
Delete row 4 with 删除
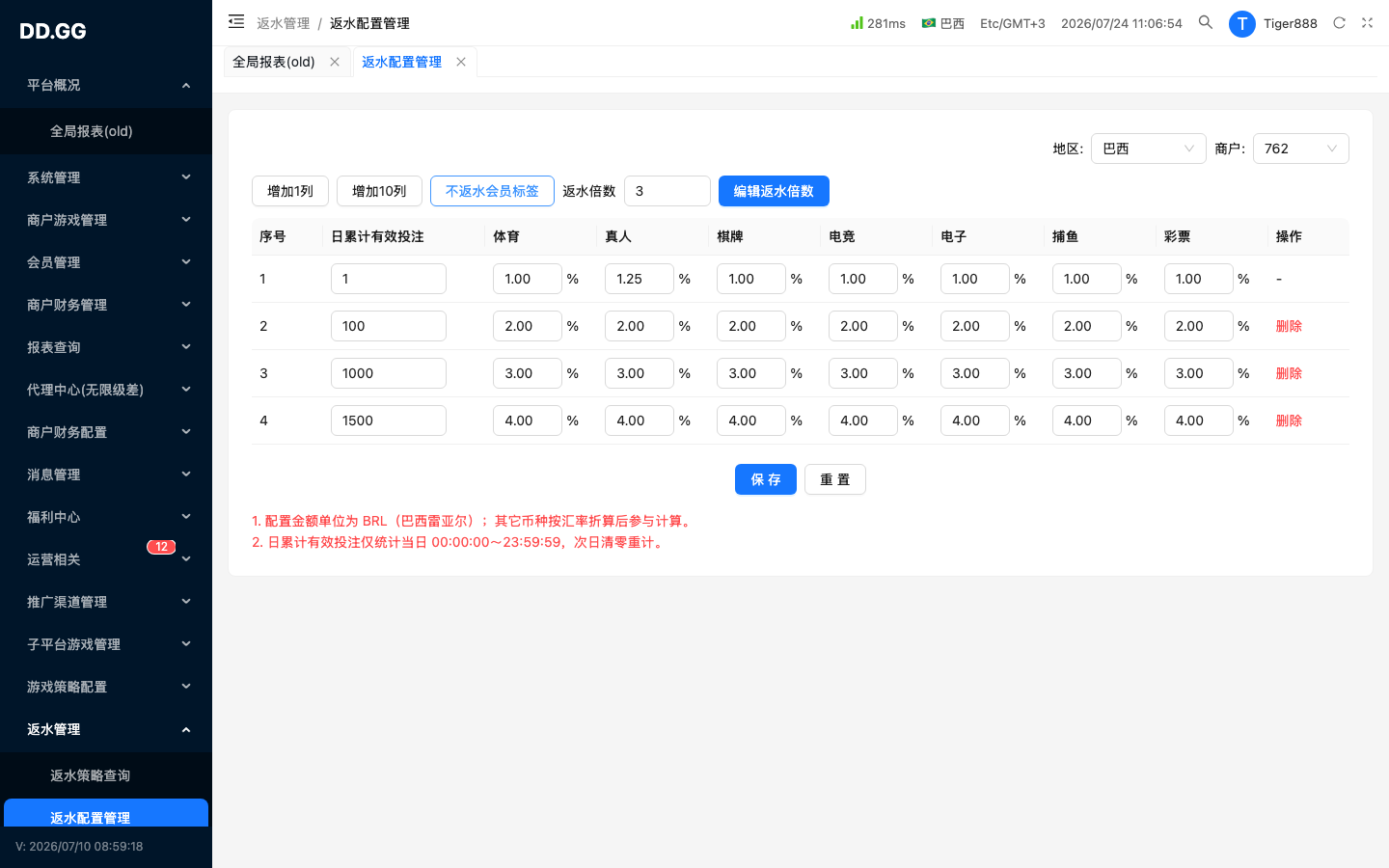[1289, 420]
